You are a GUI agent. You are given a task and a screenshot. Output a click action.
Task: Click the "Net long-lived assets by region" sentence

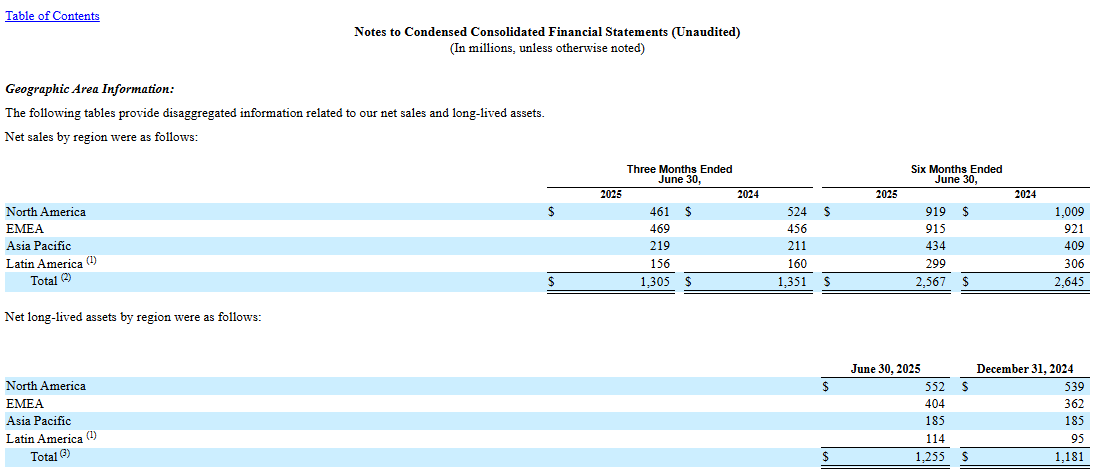133,317
